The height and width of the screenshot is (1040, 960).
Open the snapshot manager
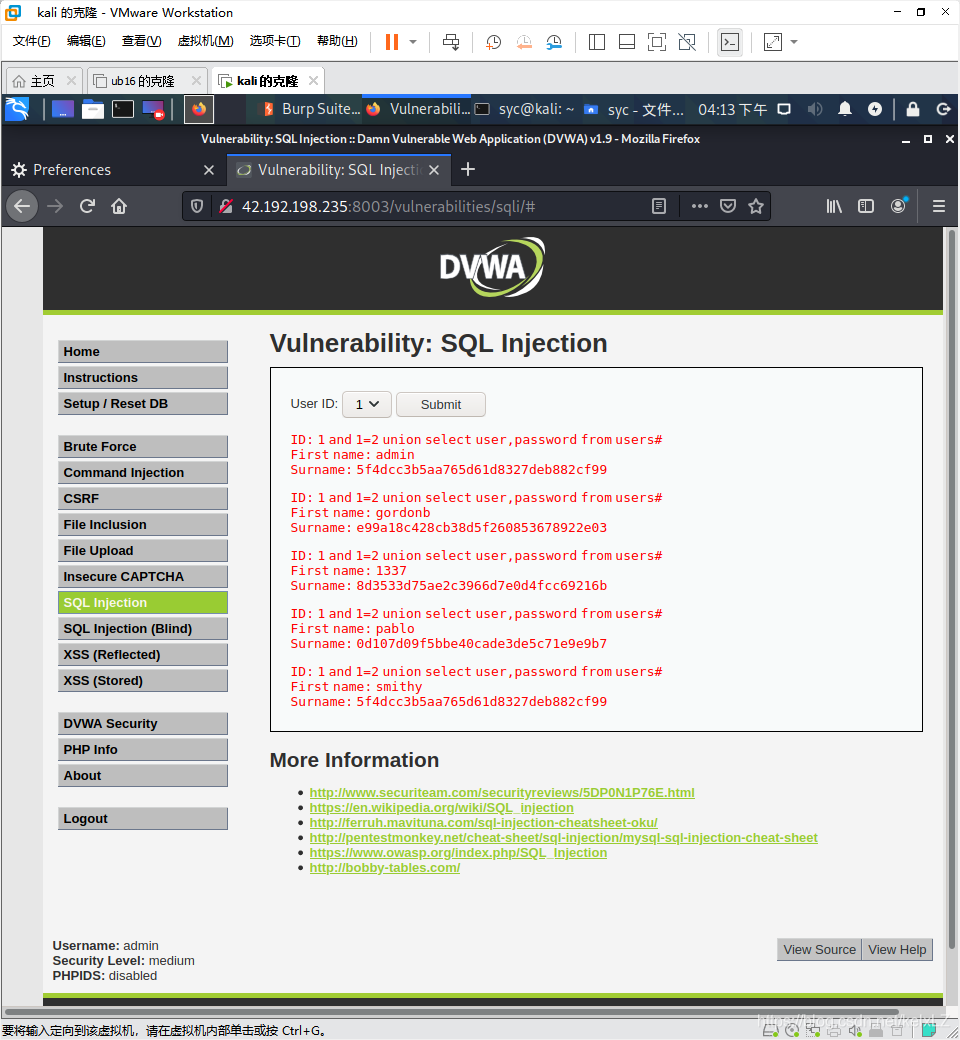554,42
